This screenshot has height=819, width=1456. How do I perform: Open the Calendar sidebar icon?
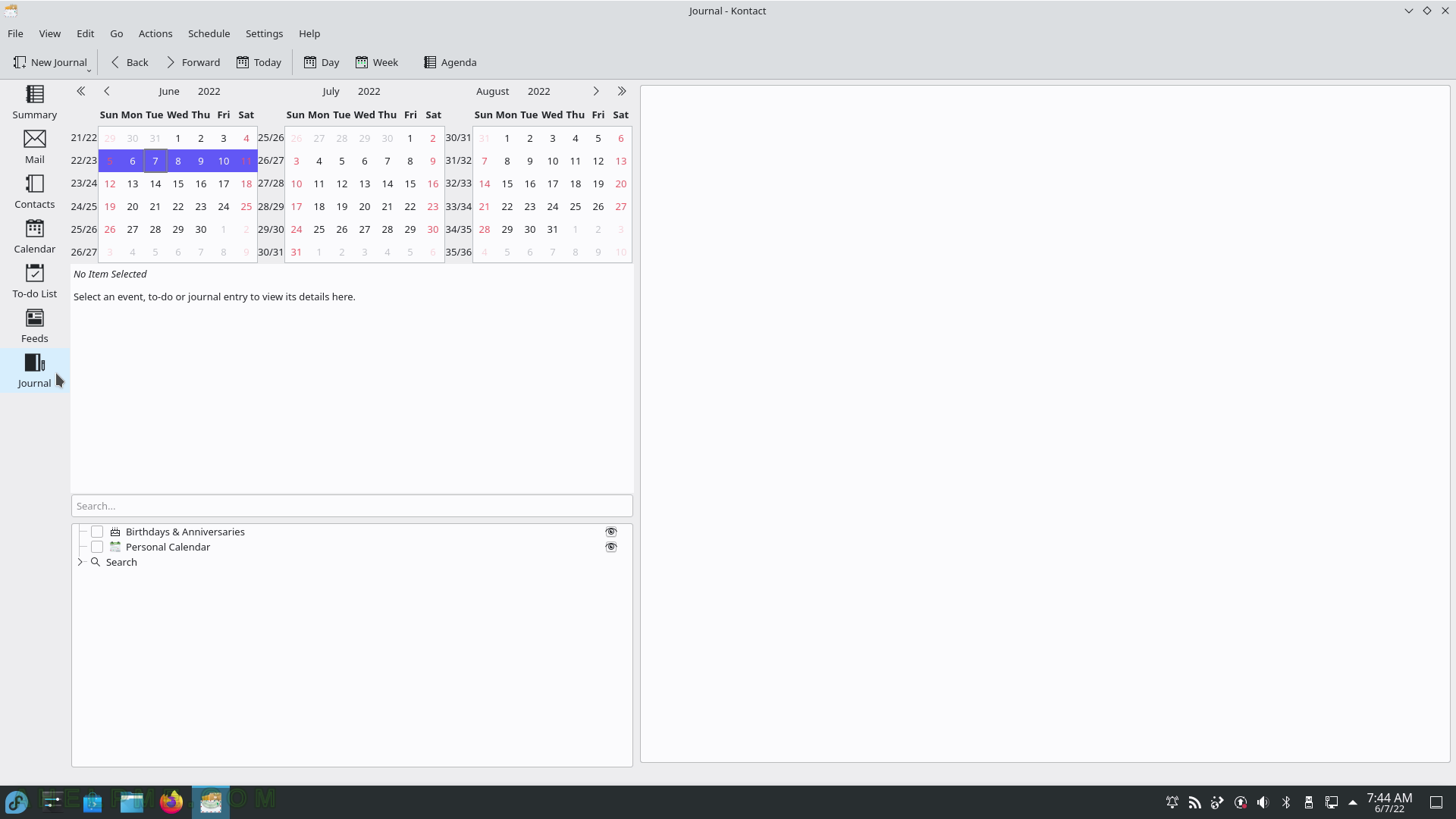34,237
